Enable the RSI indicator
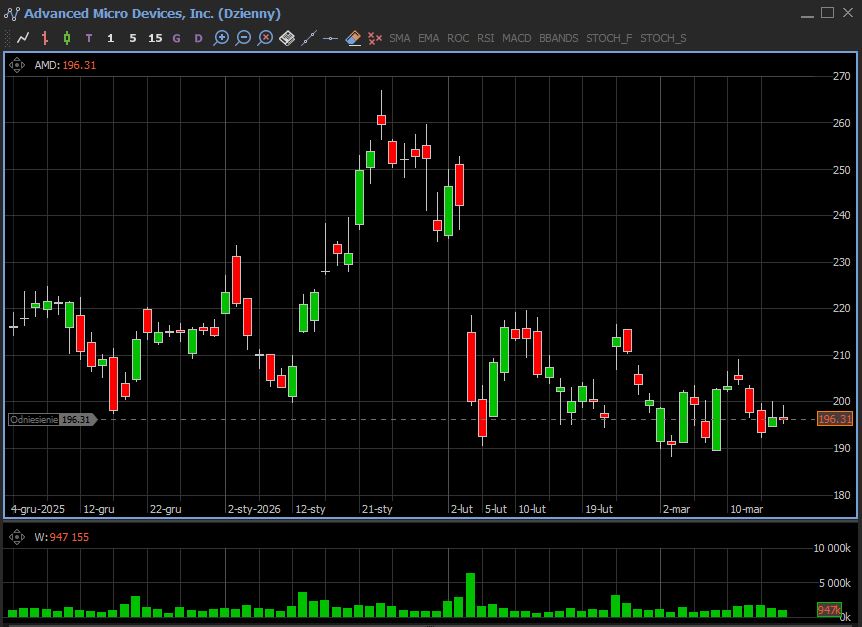Image resolution: width=862 pixels, height=627 pixels. 485,38
